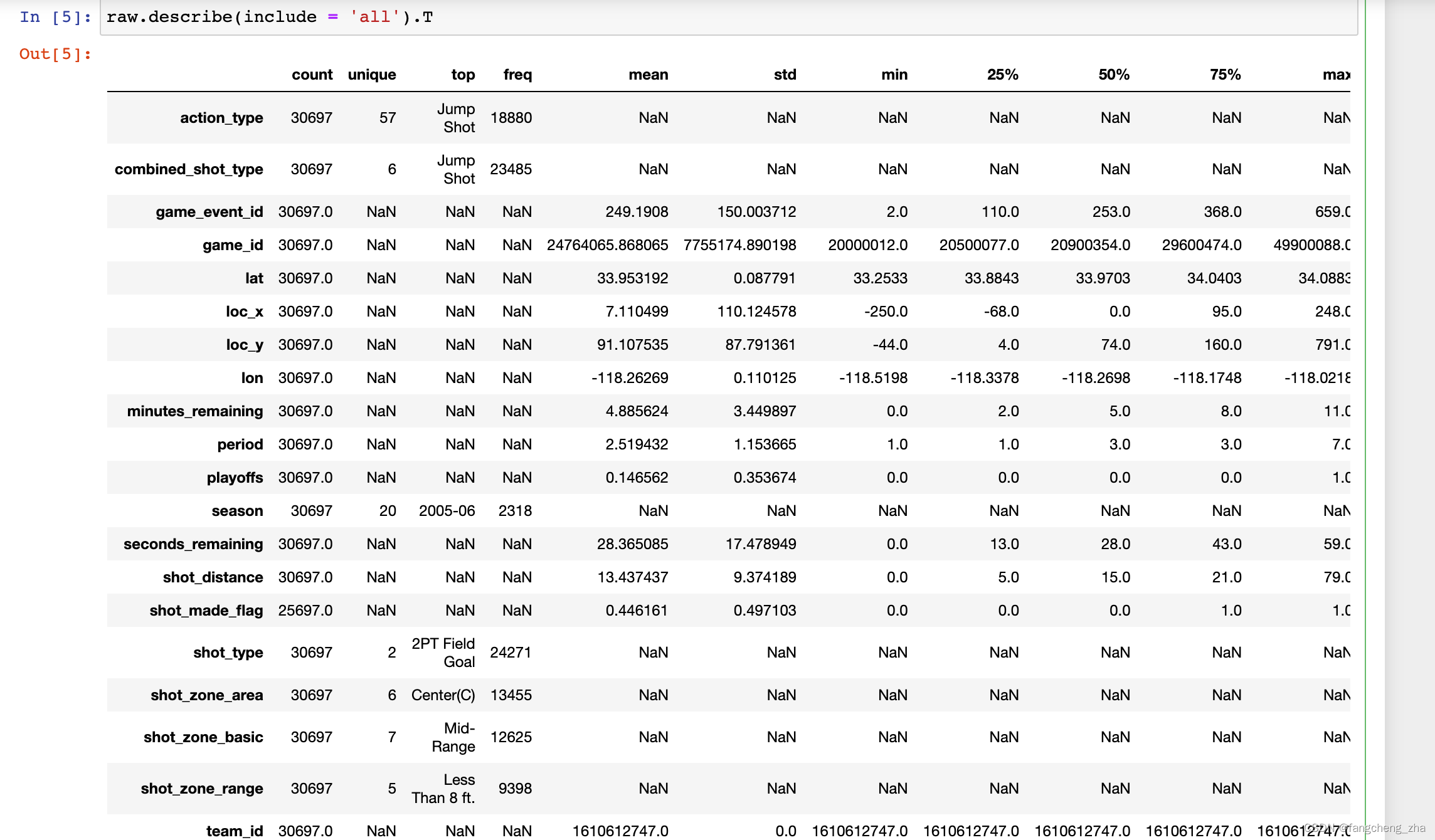The width and height of the screenshot is (1435, 840).
Task: Select the shot_made_flag row label
Action: point(206,611)
